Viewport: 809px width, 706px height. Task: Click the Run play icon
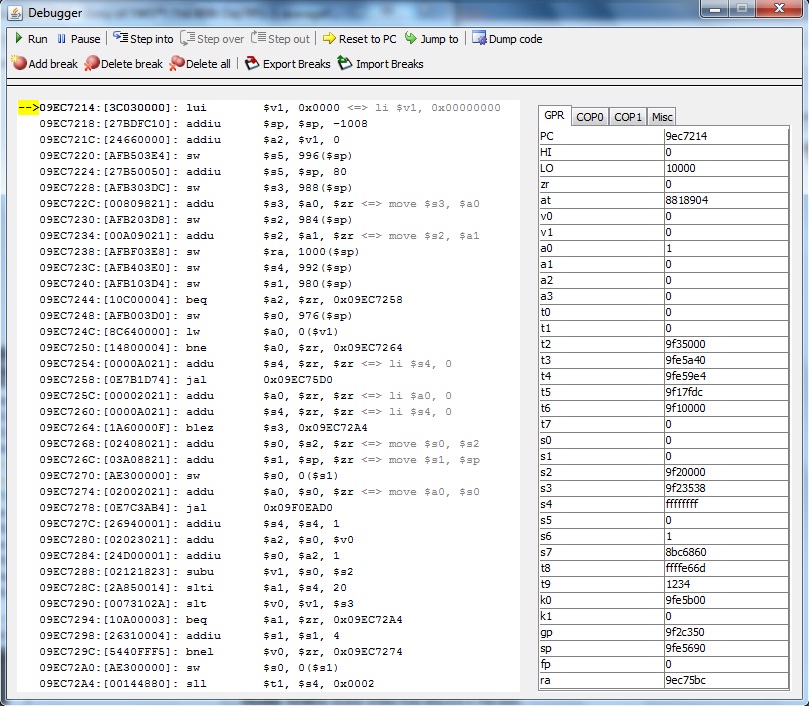19,39
